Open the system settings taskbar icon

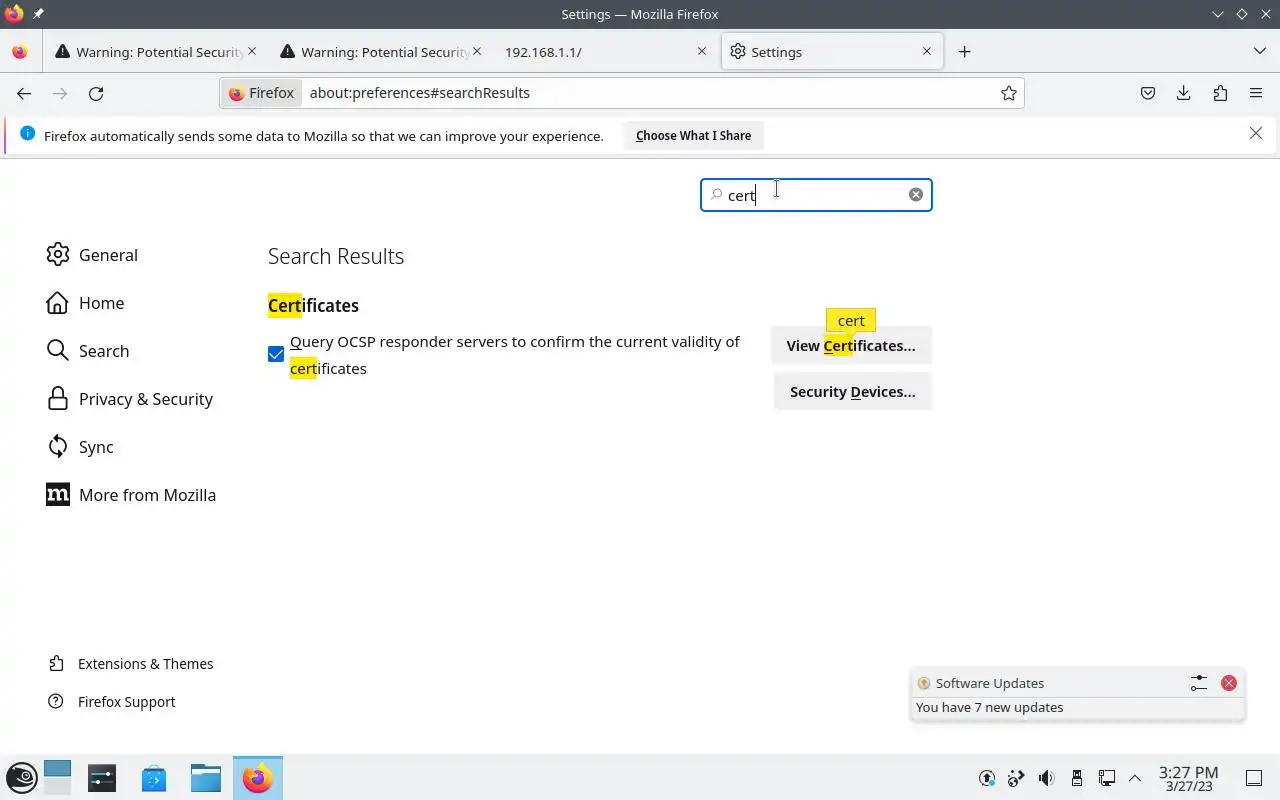tap(102, 778)
